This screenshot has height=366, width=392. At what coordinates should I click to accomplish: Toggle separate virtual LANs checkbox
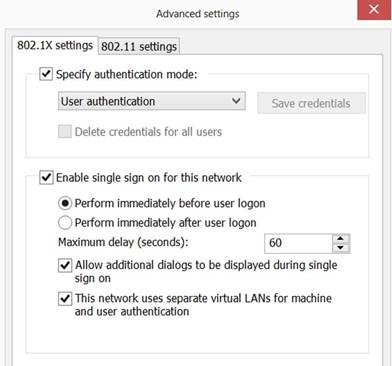coord(65,298)
